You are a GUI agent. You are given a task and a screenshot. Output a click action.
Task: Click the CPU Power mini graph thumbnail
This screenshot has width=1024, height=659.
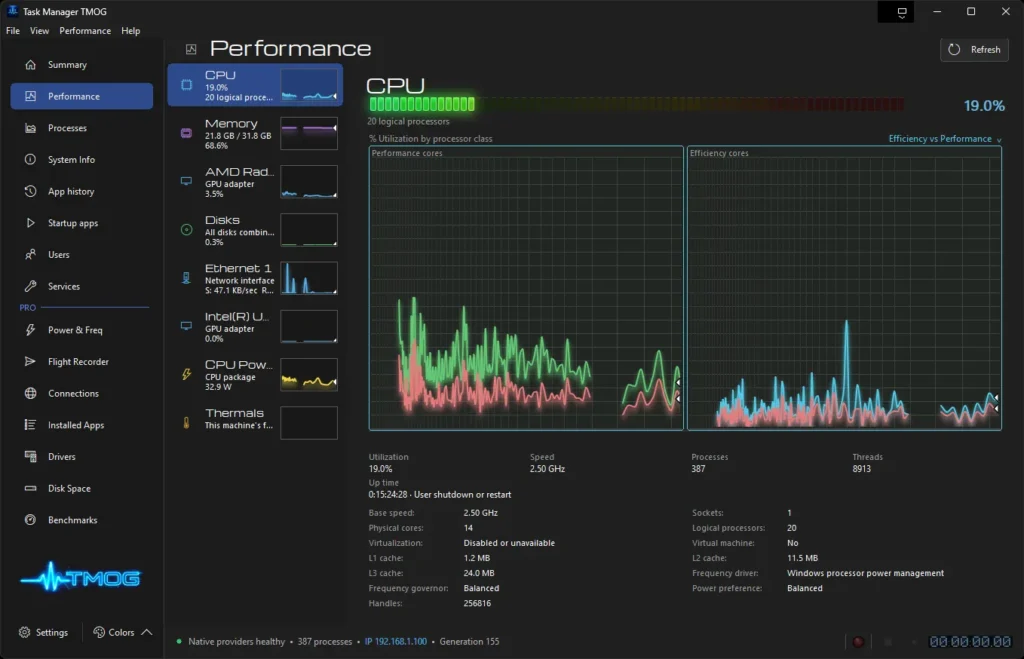click(309, 374)
